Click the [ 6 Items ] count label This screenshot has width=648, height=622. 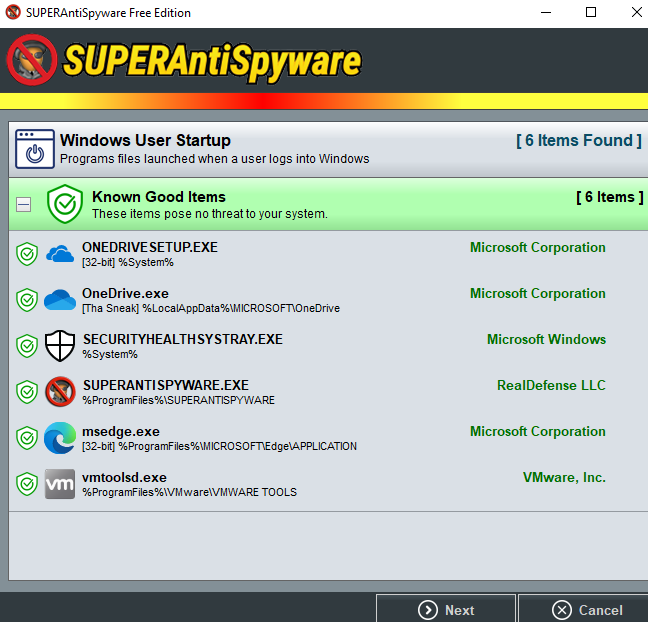click(x=610, y=197)
